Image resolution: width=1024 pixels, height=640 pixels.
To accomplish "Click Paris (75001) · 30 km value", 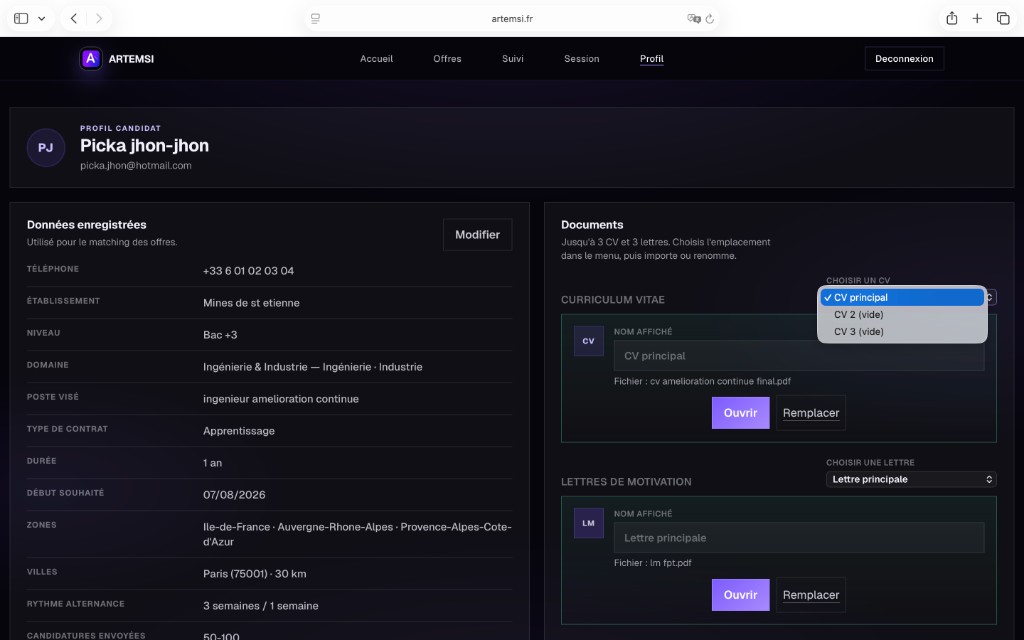I will (x=255, y=574).
